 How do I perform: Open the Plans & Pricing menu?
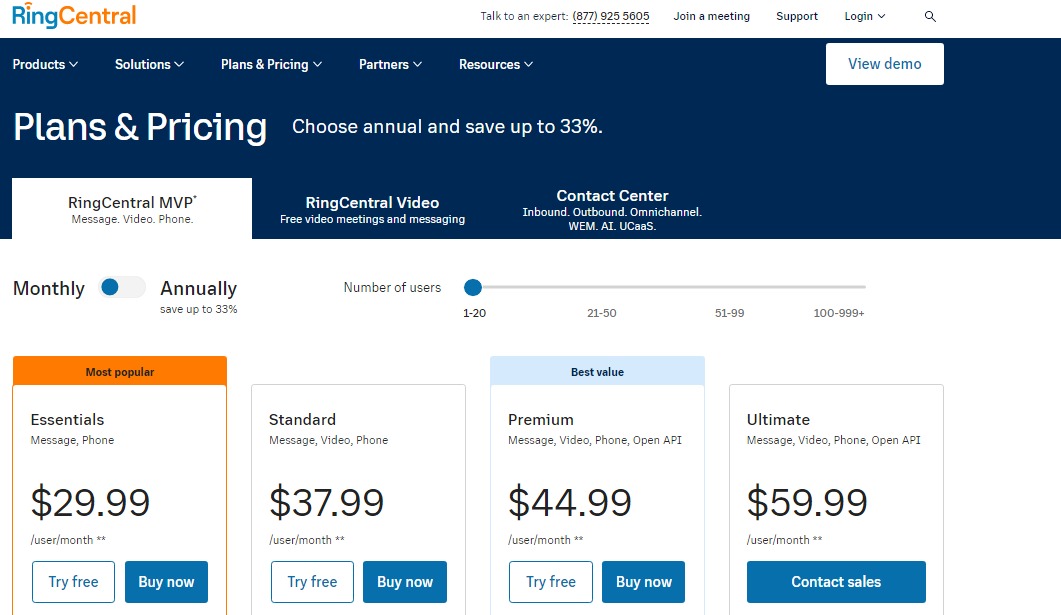click(270, 64)
